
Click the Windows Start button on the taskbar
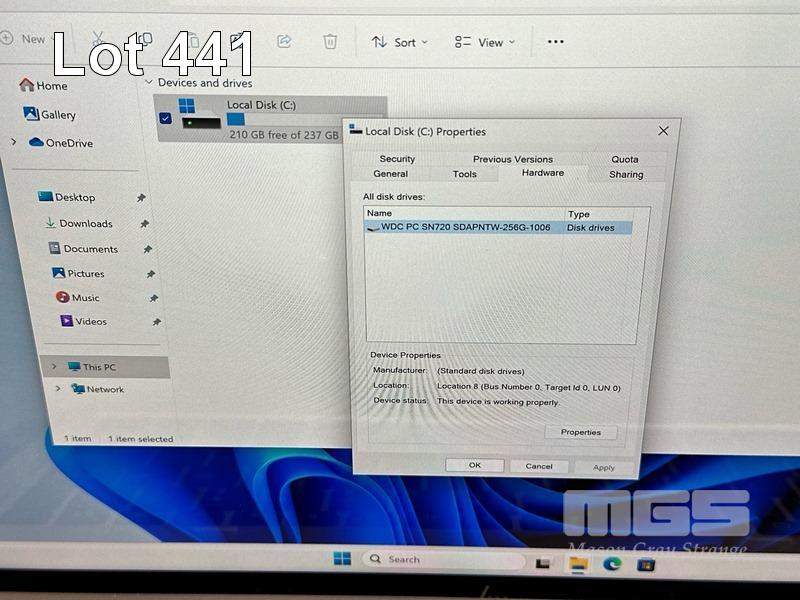pos(342,559)
